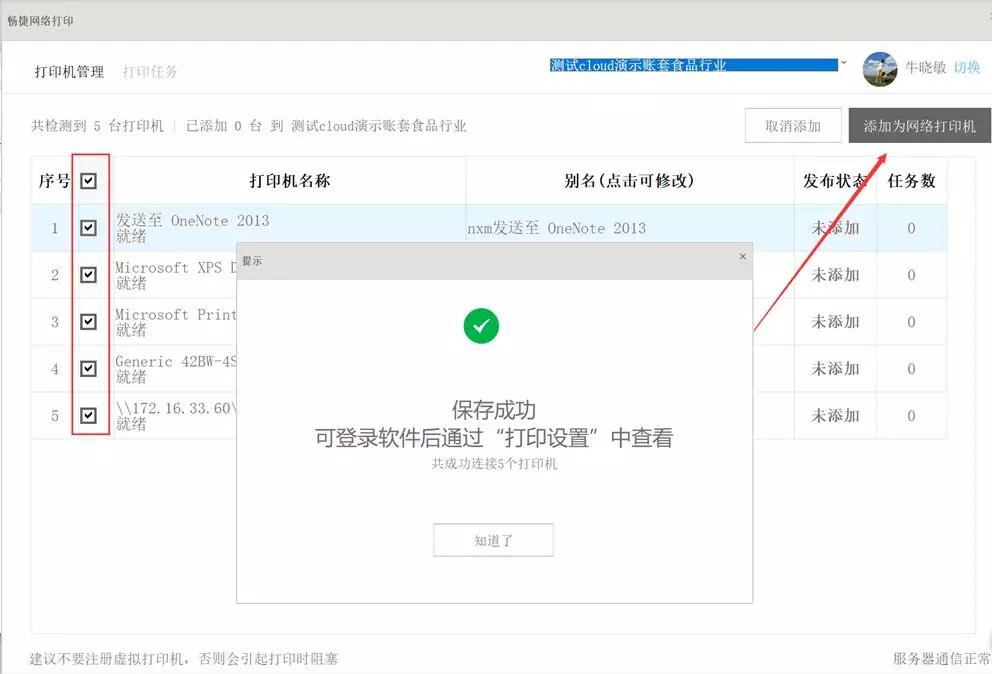The image size is (992, 674).
Task: Toggle checkbox for the 172.16.33.60 network printer
Action: click(89, 416)
